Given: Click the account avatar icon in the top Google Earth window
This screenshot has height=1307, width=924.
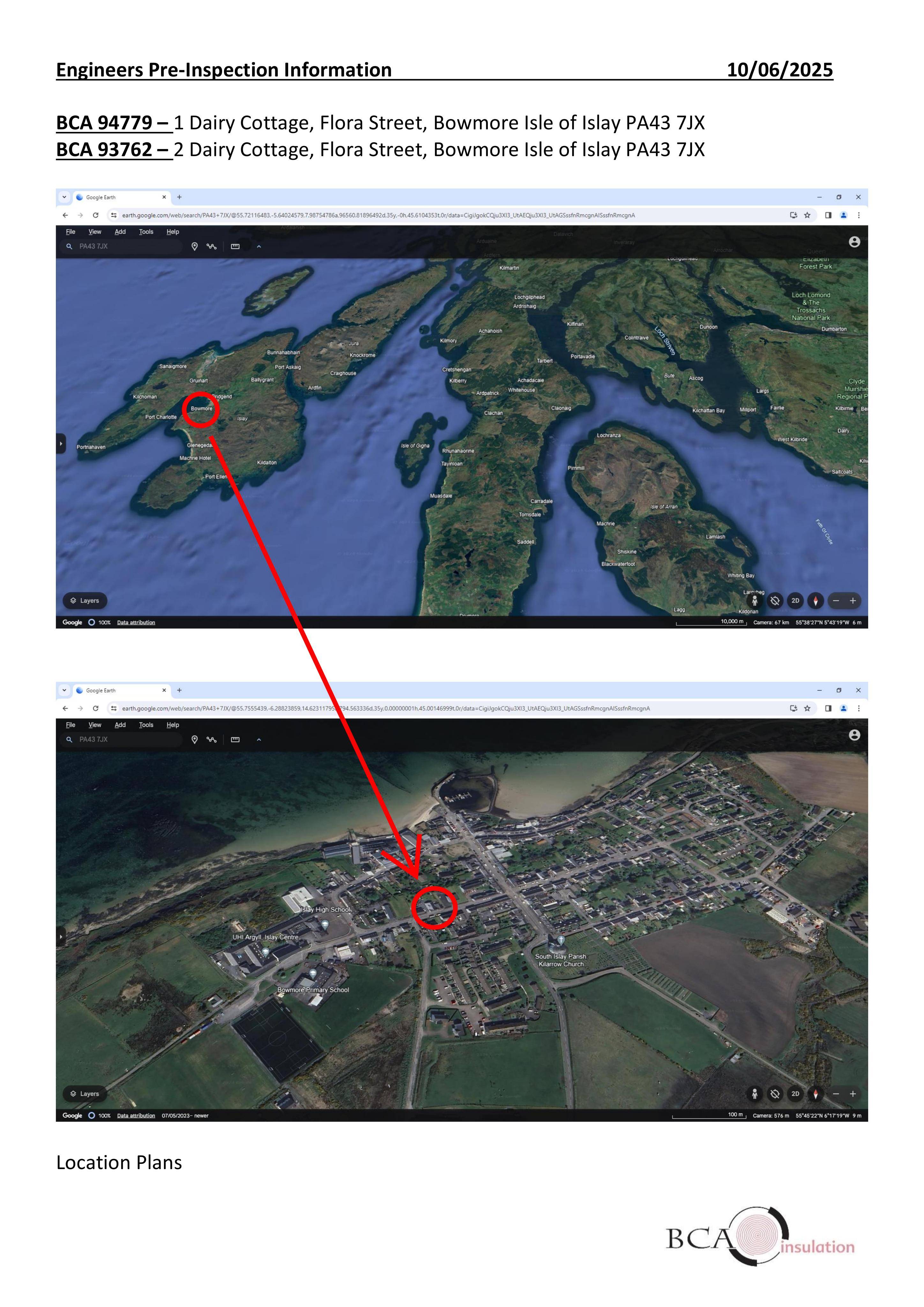Looking at the screenshot, I should [854, 242].
